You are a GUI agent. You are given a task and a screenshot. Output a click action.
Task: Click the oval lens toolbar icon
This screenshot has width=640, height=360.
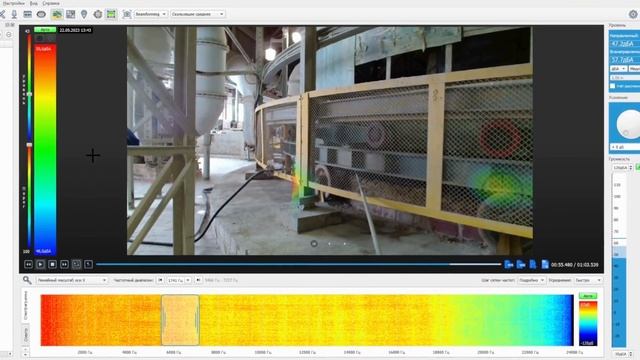click(x=41, y=14)
